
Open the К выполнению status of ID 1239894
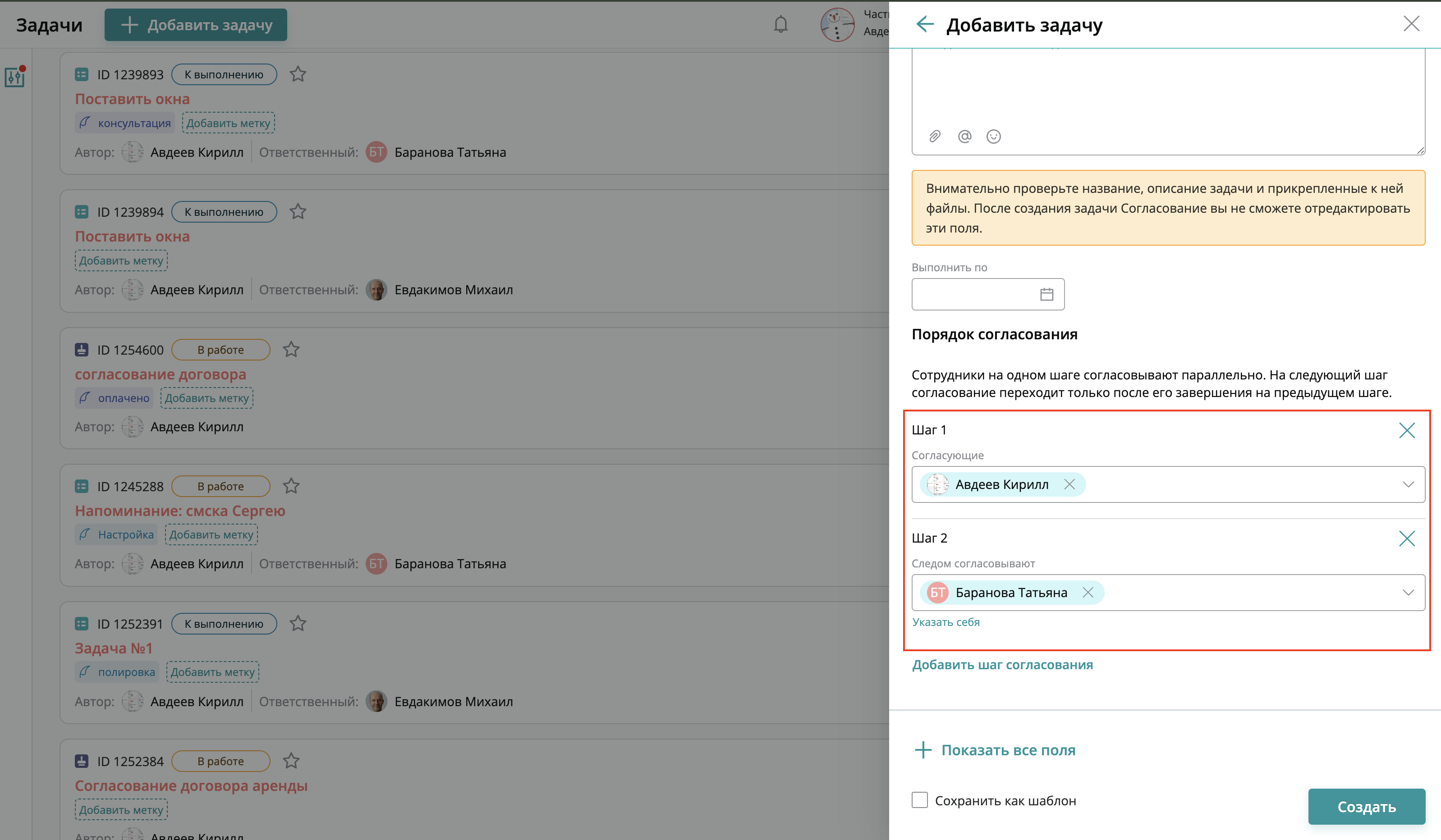(x=224, y=212)
